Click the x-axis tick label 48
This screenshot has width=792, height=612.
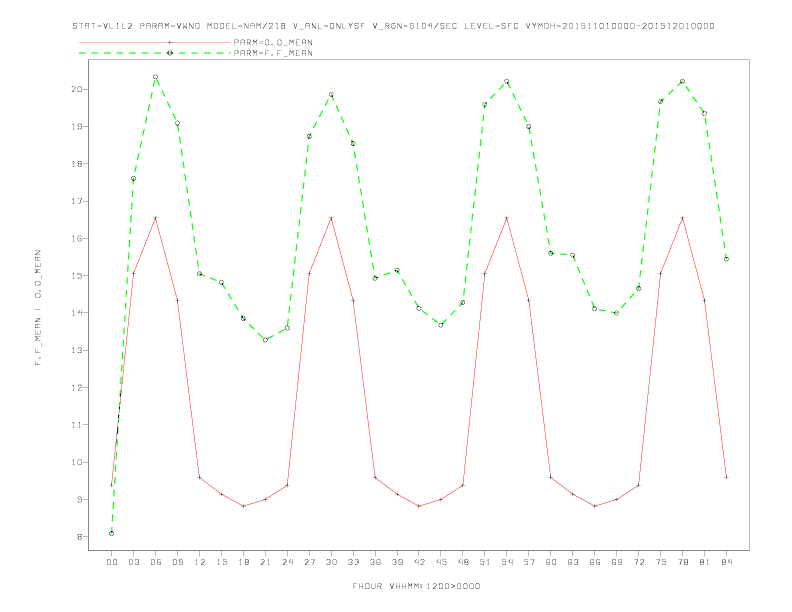click(x=463, y=562)
